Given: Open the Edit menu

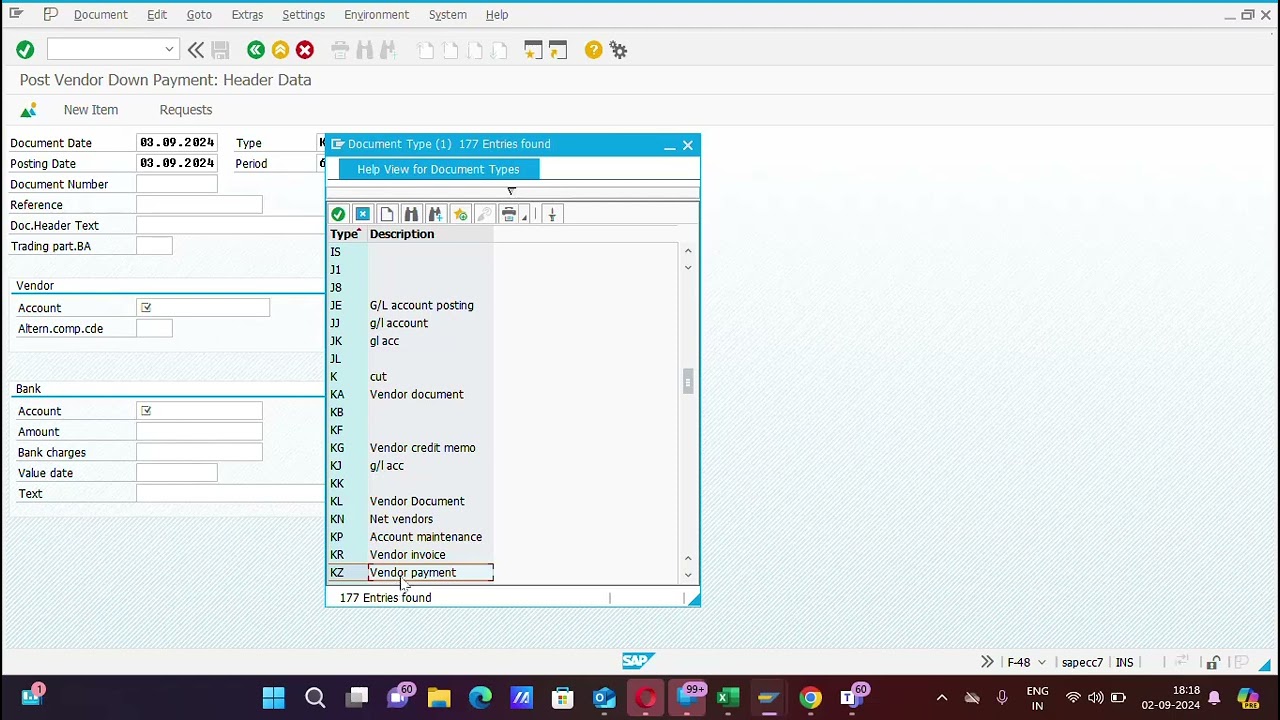Looking at the screenshot, I should (157, 15).
